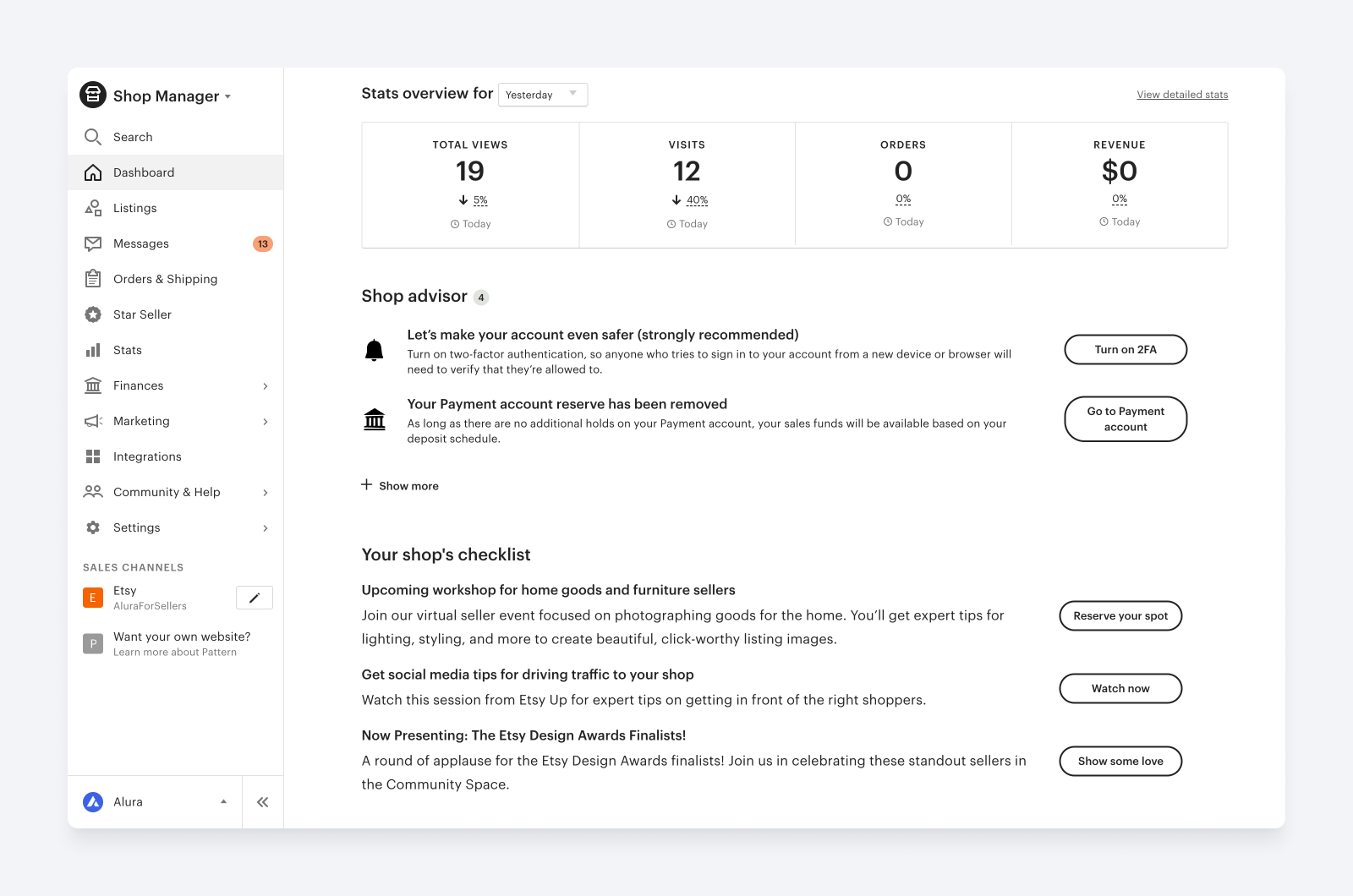1353x896 pixels.
Task: Click the Marketing megaphone icon
Action: click(x=93, y=420)
